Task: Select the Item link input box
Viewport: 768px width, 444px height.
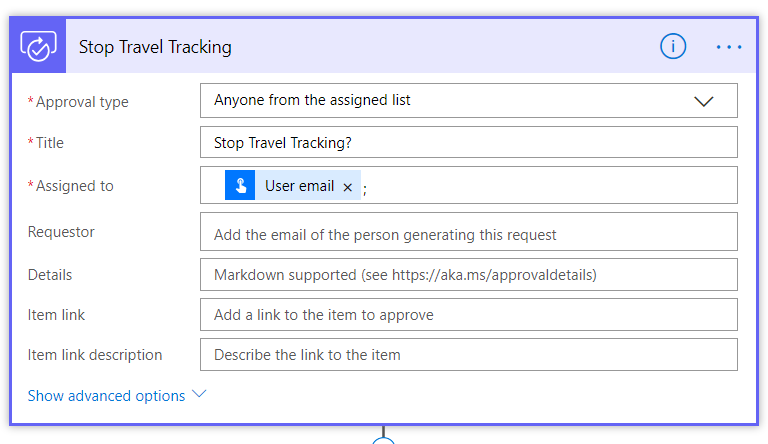Action: pyautogui.click(x=468, y=315)
